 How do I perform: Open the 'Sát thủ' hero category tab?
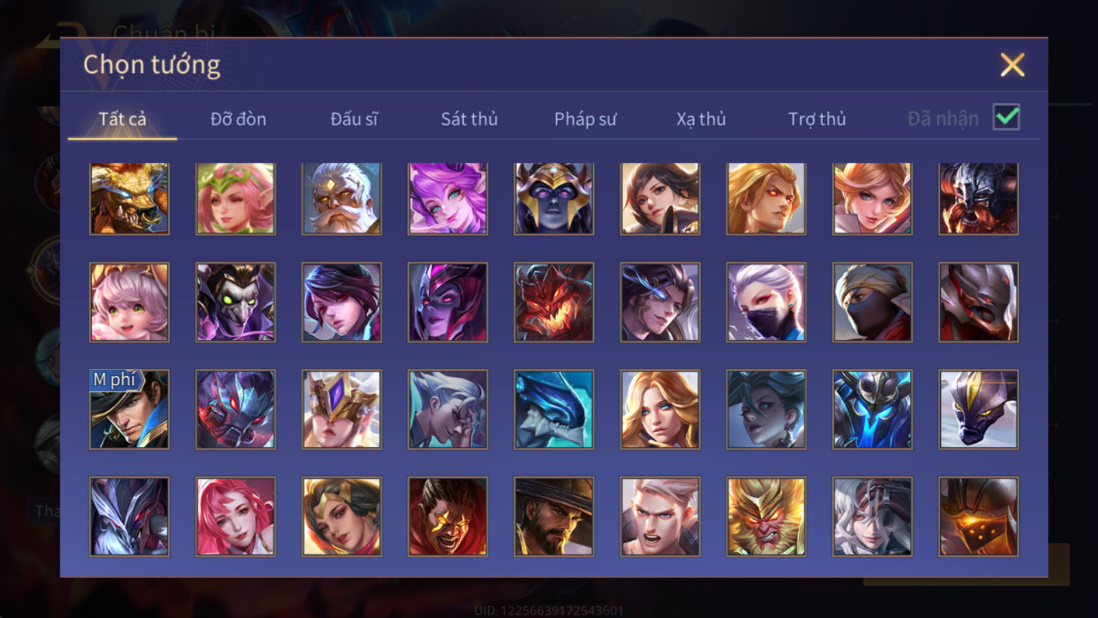[469, 119]
